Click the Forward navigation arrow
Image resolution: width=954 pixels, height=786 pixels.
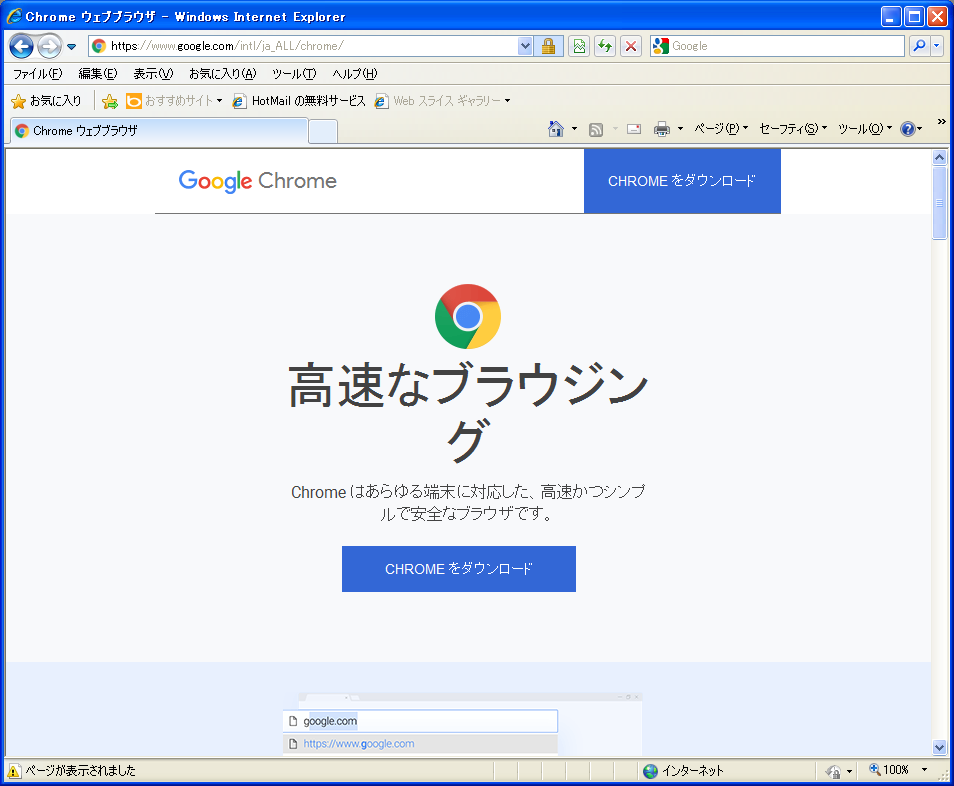[x=49, y=46]
